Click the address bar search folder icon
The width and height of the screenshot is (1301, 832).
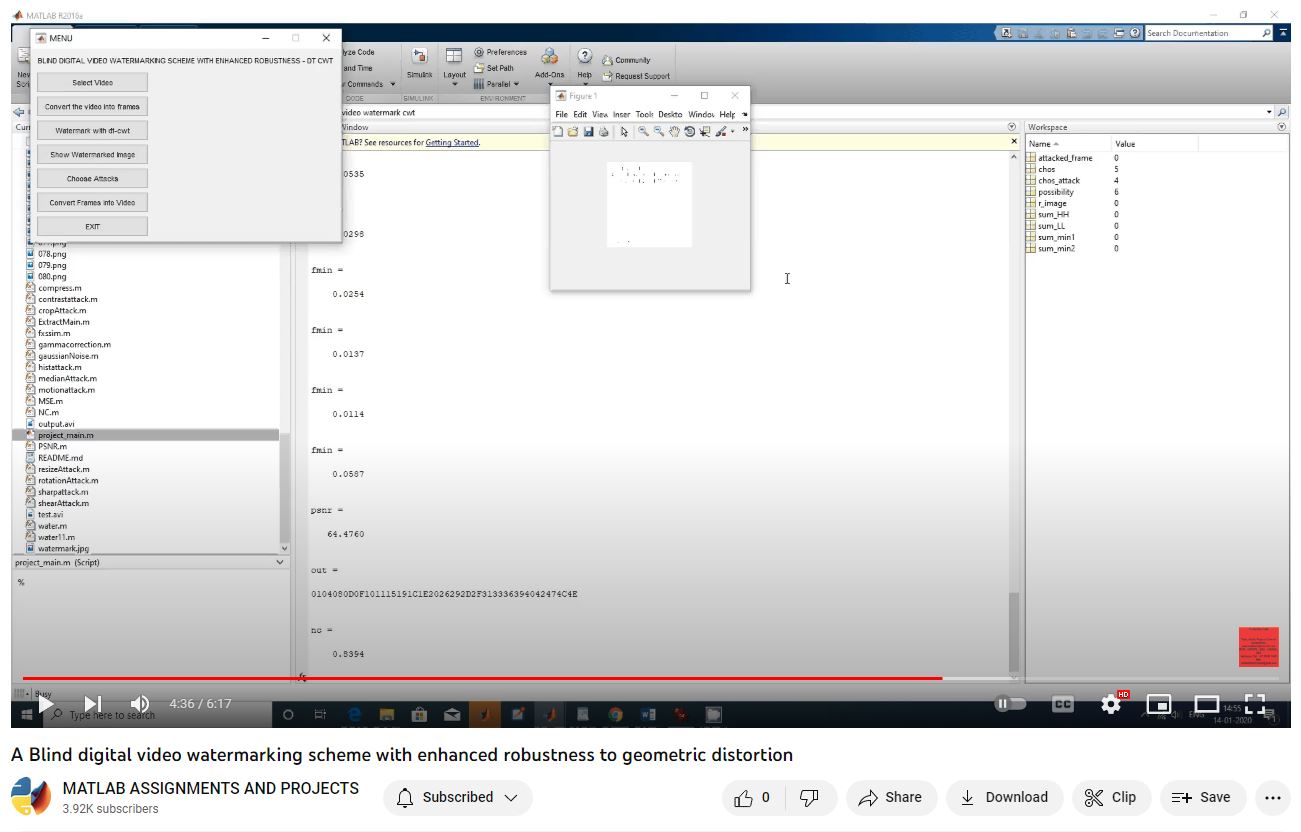coord(1282,112)
